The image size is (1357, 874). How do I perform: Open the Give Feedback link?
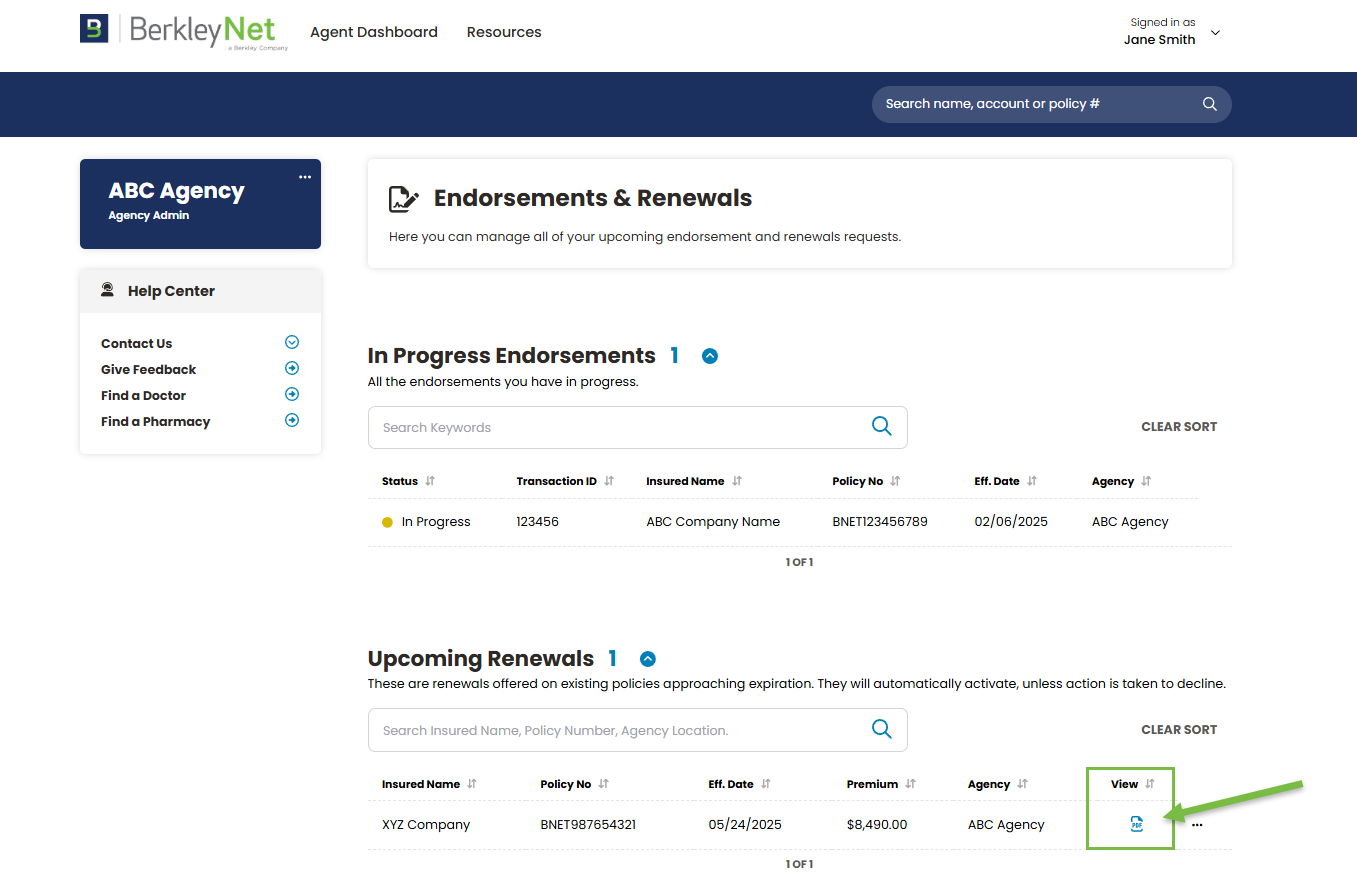149,369
